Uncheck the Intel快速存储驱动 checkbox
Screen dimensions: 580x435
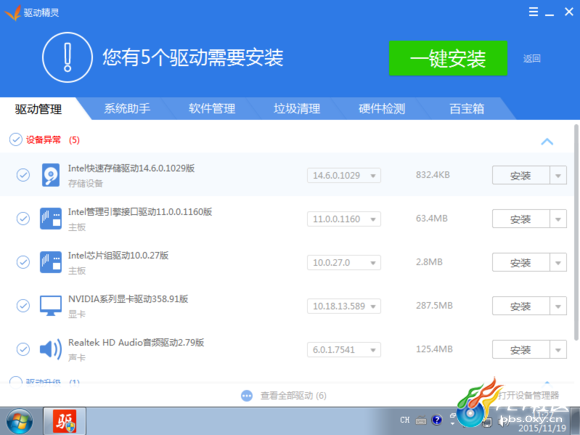coord(23,175)
